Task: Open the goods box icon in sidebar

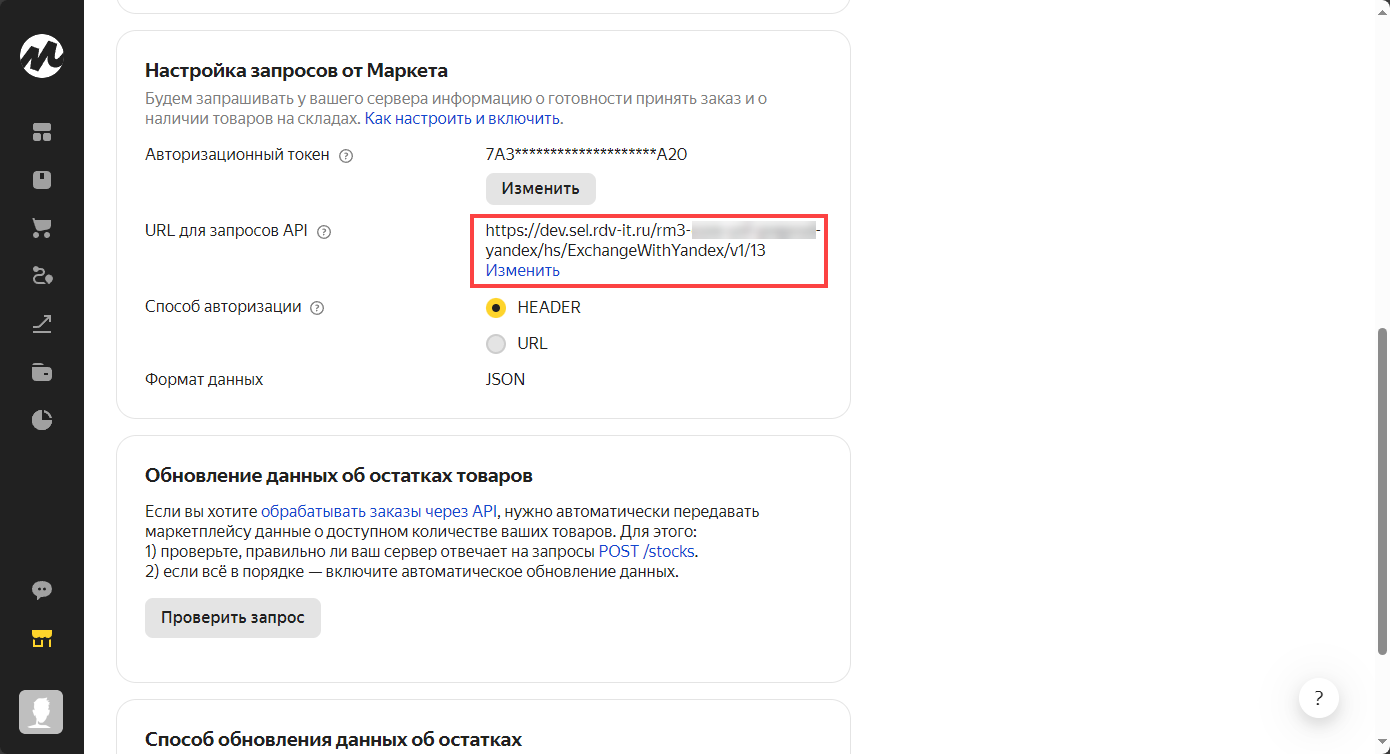Action: pyautogui.click(x=42, y=180)
